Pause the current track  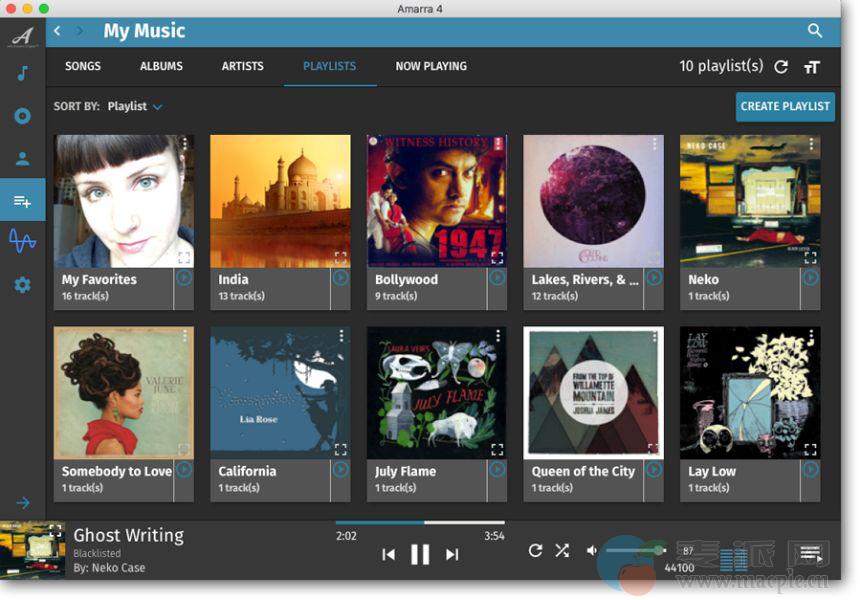coord(420,554)
